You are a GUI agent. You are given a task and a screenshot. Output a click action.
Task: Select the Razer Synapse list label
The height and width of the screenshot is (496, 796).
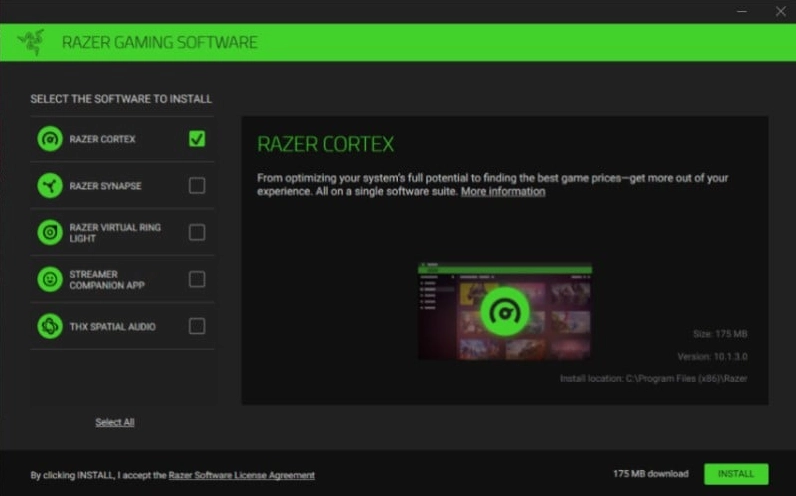pos(106,186)
